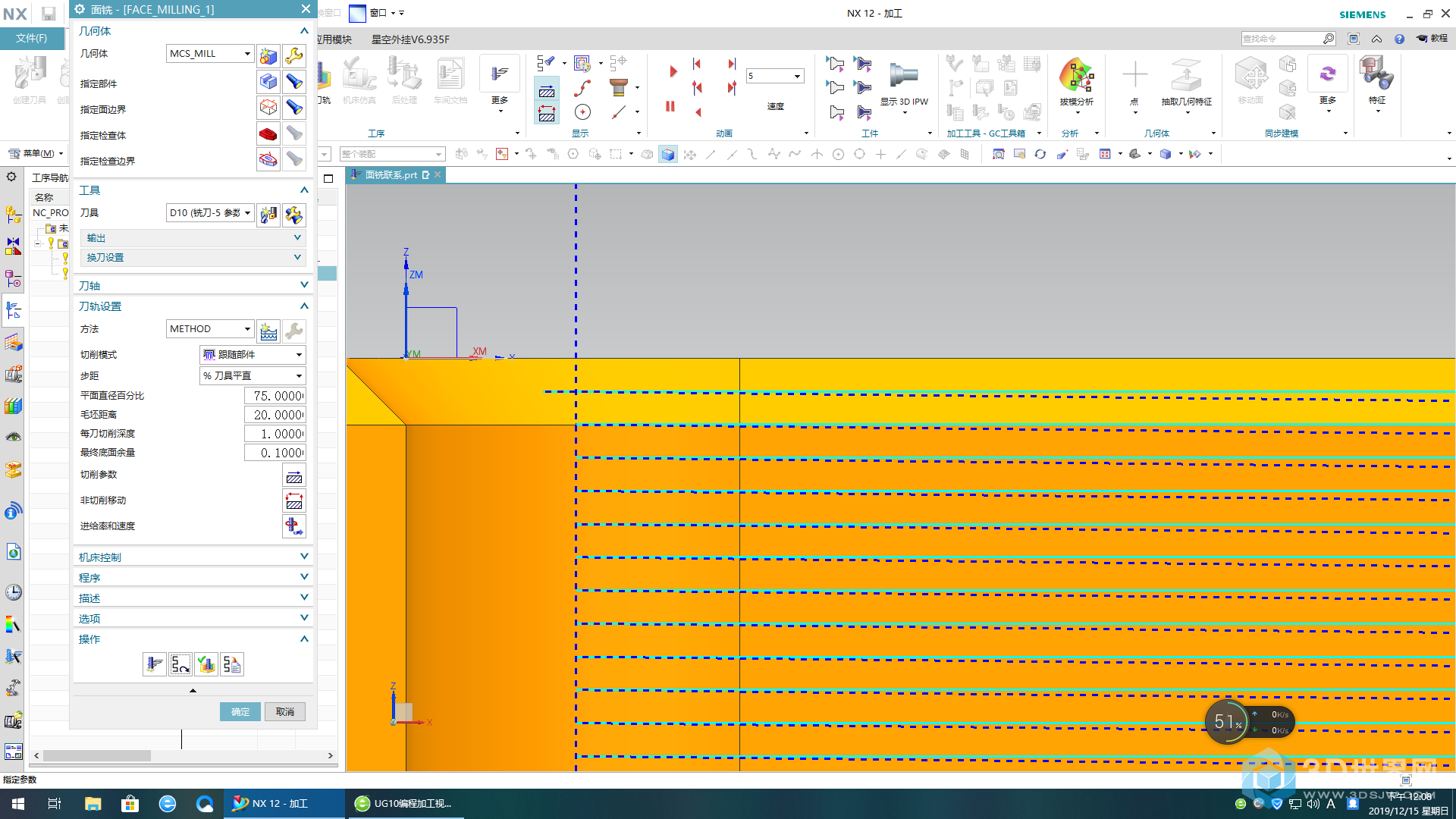Click the 教程 tutorial link
Screen dimensions: 1456x819
pyautogui.click(x=1432, y=39)
